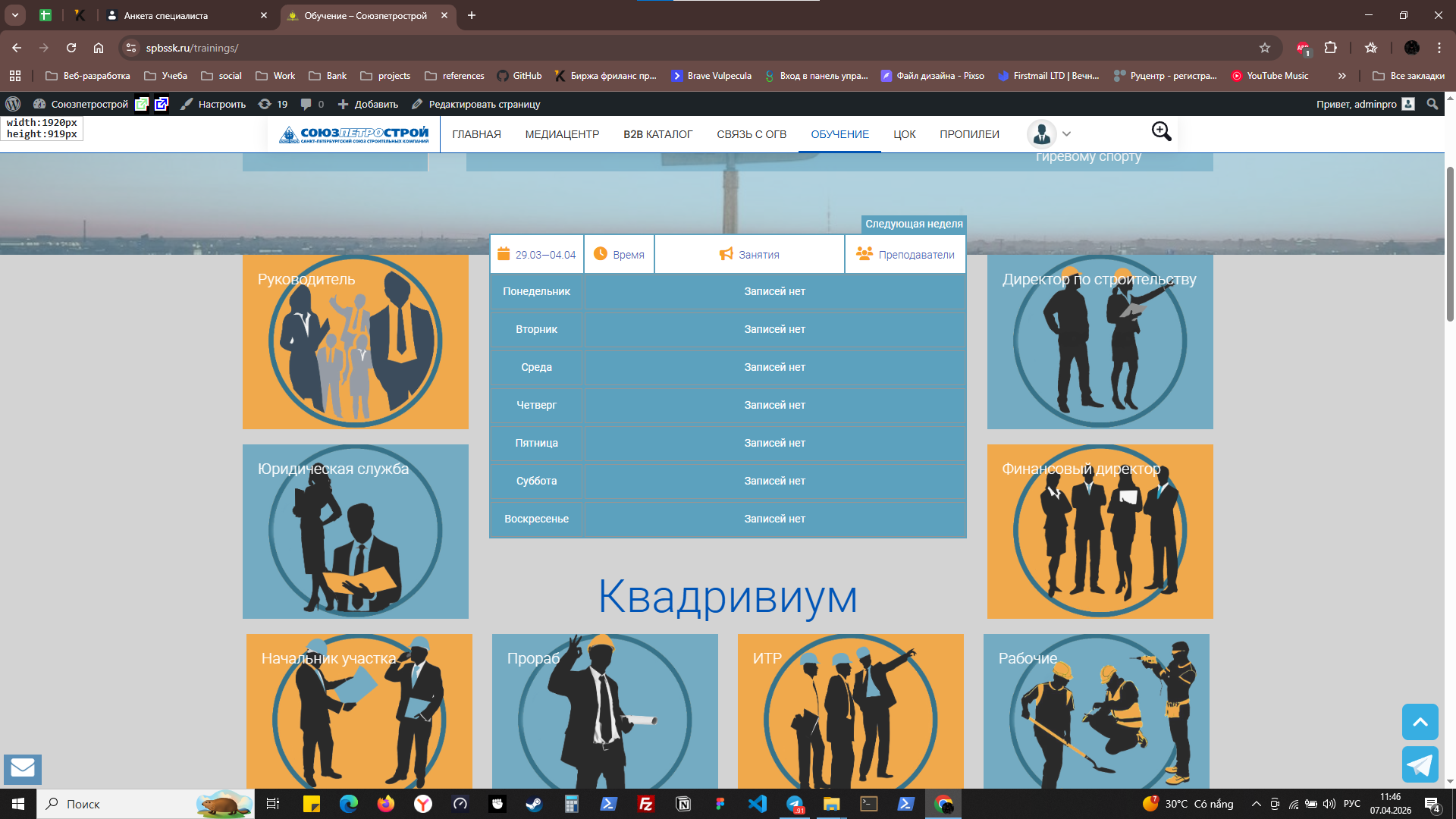Open the Директор по строительству card

click(1100, 342)
